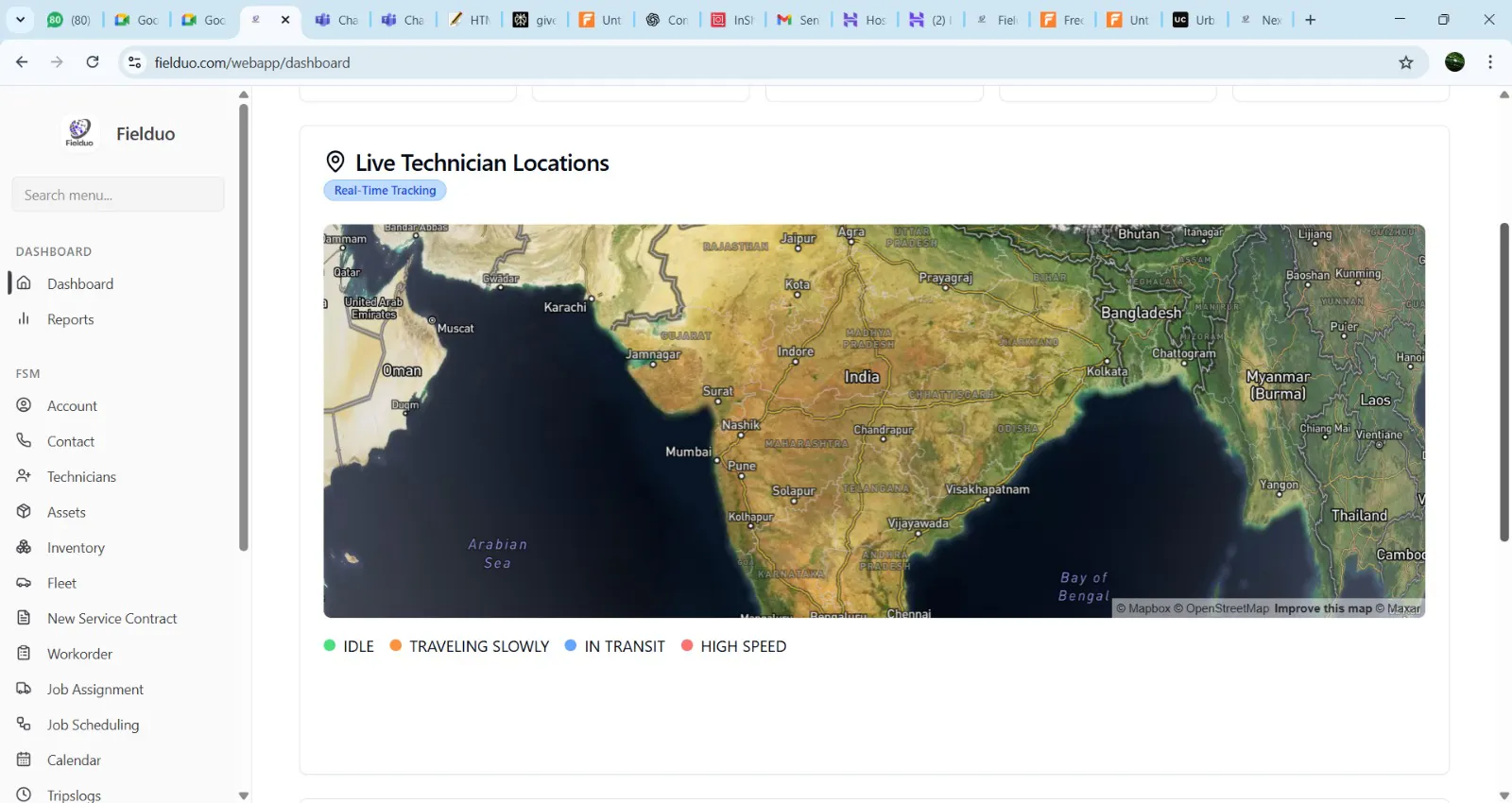This screenshot has width=1512, height=803.
Task: Open the Chrome three-dot menu
Action: pyautogui.click(x=1490, y=62)
